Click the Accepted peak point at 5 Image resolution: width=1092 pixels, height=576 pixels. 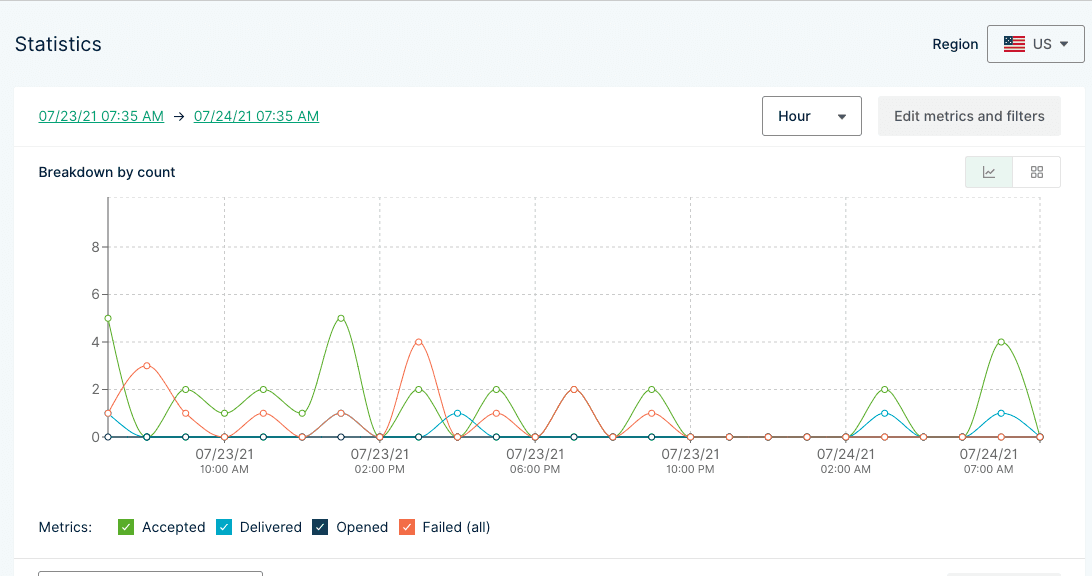pyautogui.click(x=341, y=318)
